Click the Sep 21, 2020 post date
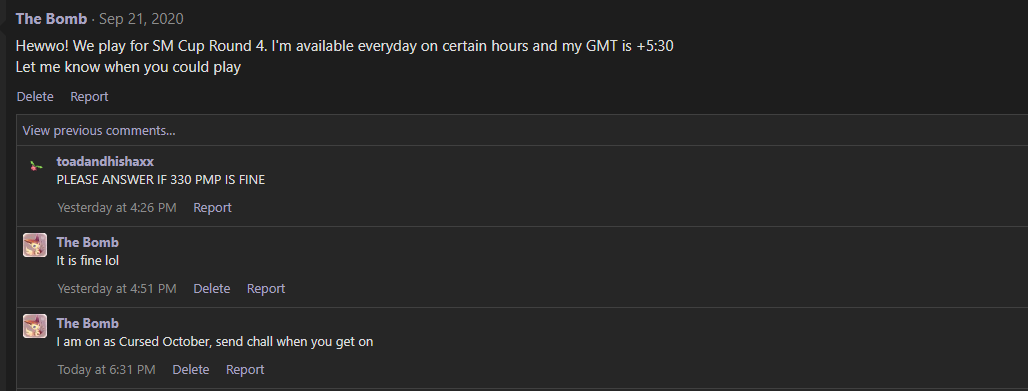 tap(141, 19)
